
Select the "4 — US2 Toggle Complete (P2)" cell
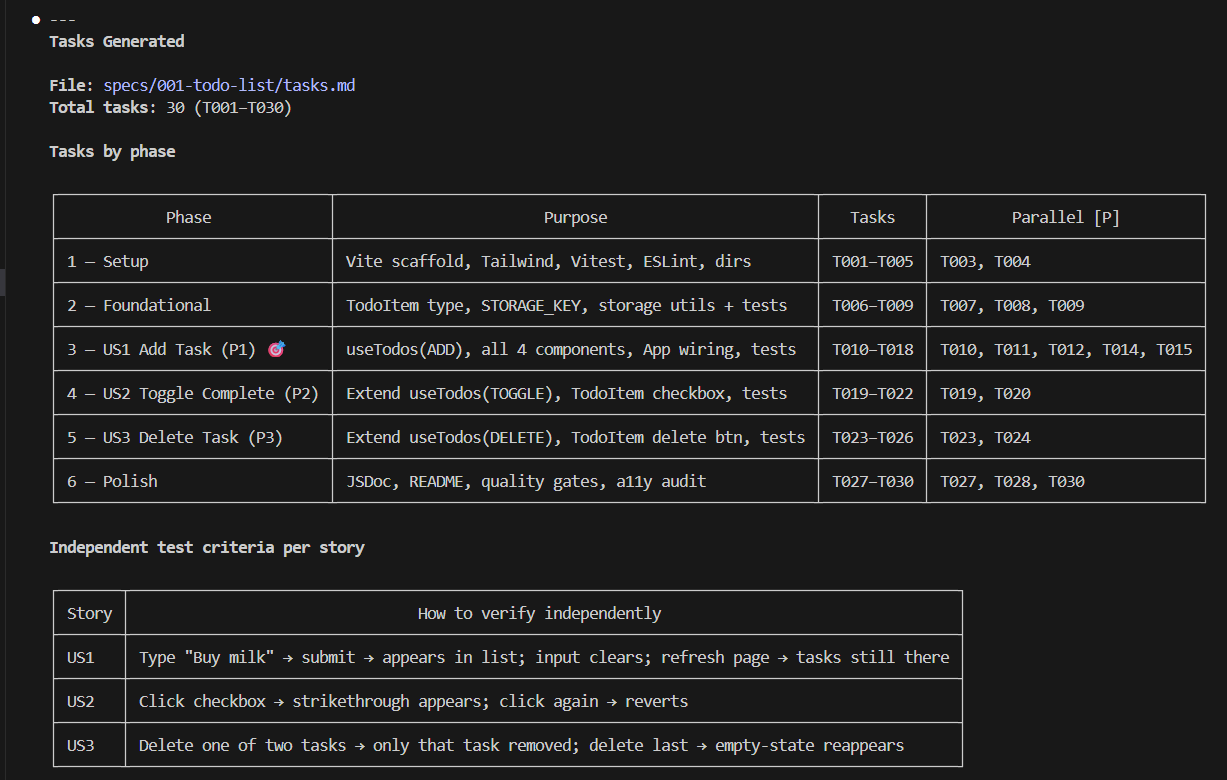click(x=193, y=393)
